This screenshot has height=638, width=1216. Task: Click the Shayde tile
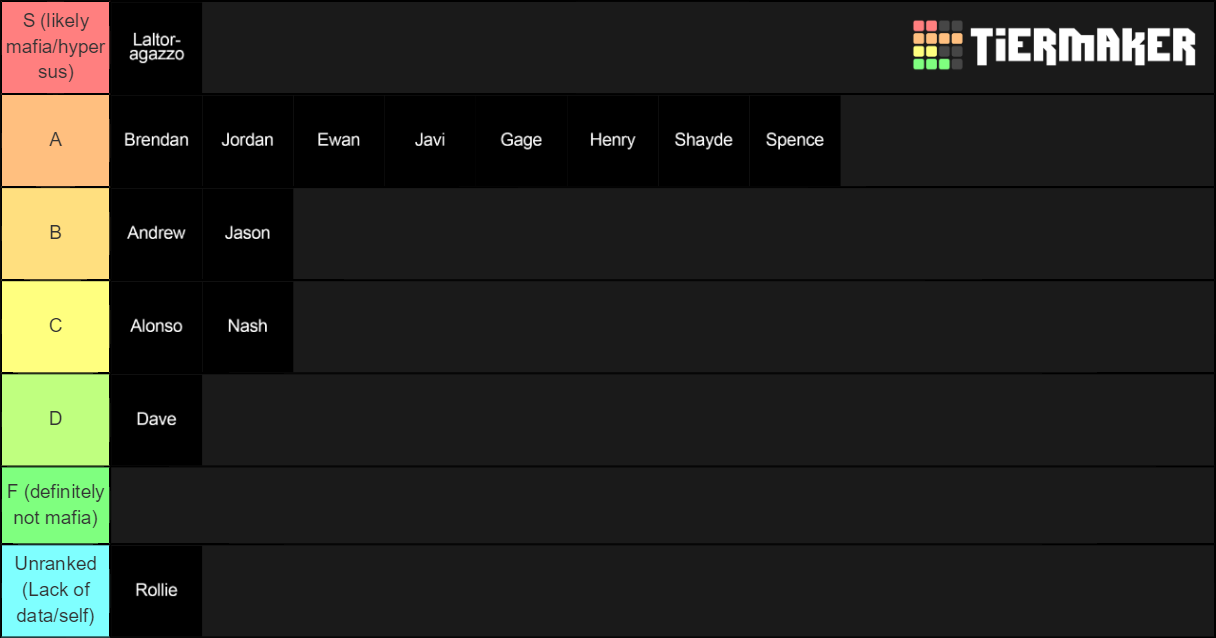[703, 140]
